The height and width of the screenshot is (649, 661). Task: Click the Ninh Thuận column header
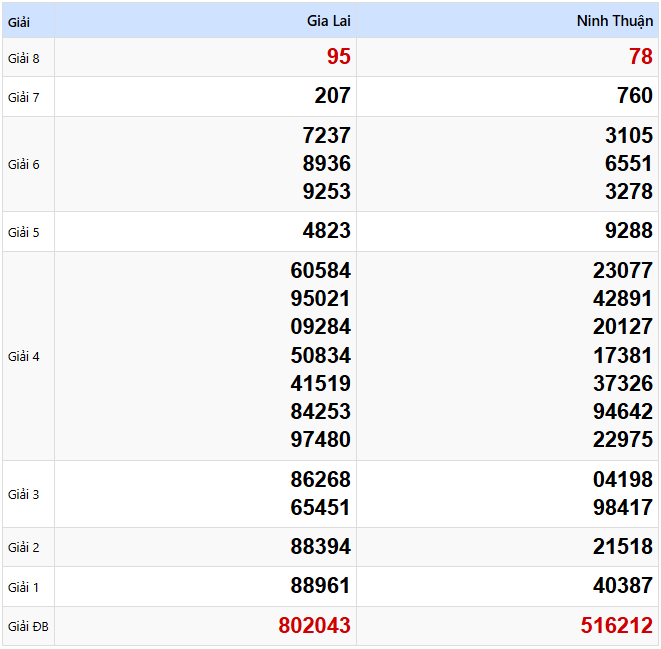(x=614, y=21)
